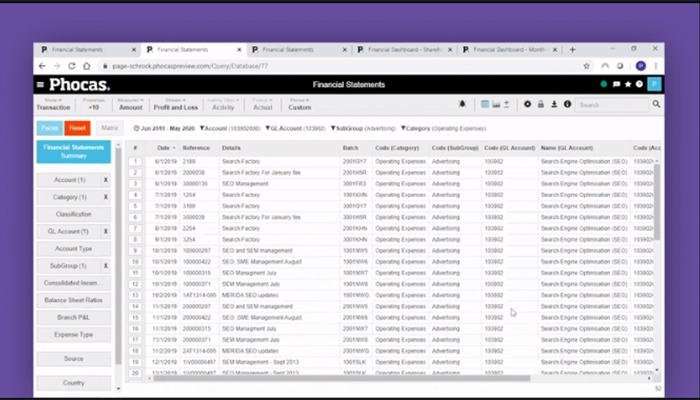The height and width of the screenshot is (400, 700).
Task: Select the Branch P&L dimension
Action: click(74, 317)
